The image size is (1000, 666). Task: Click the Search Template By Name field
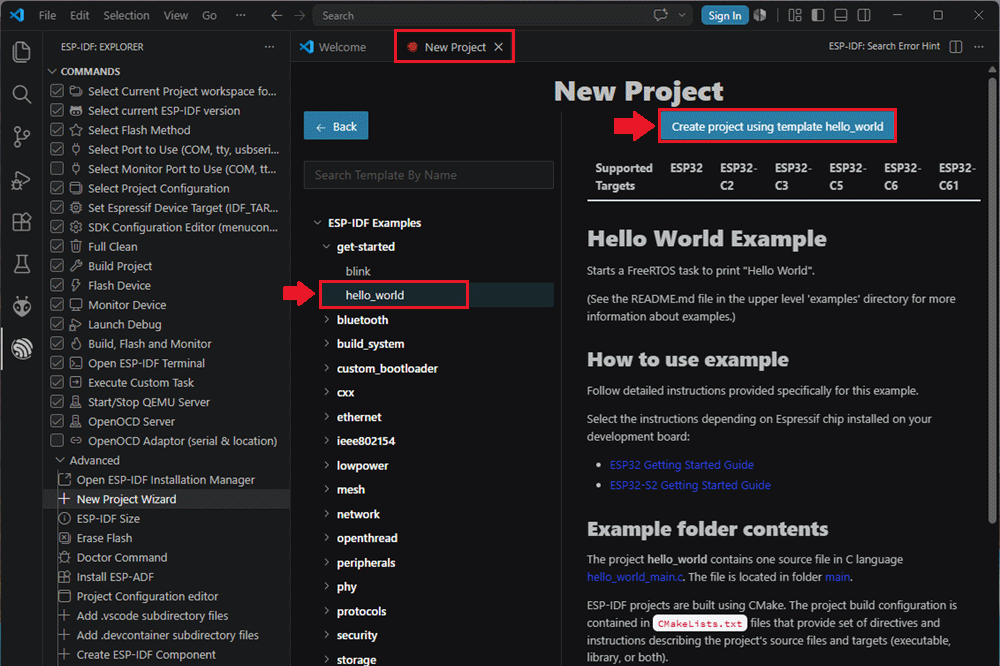click(x=429, y=175)
